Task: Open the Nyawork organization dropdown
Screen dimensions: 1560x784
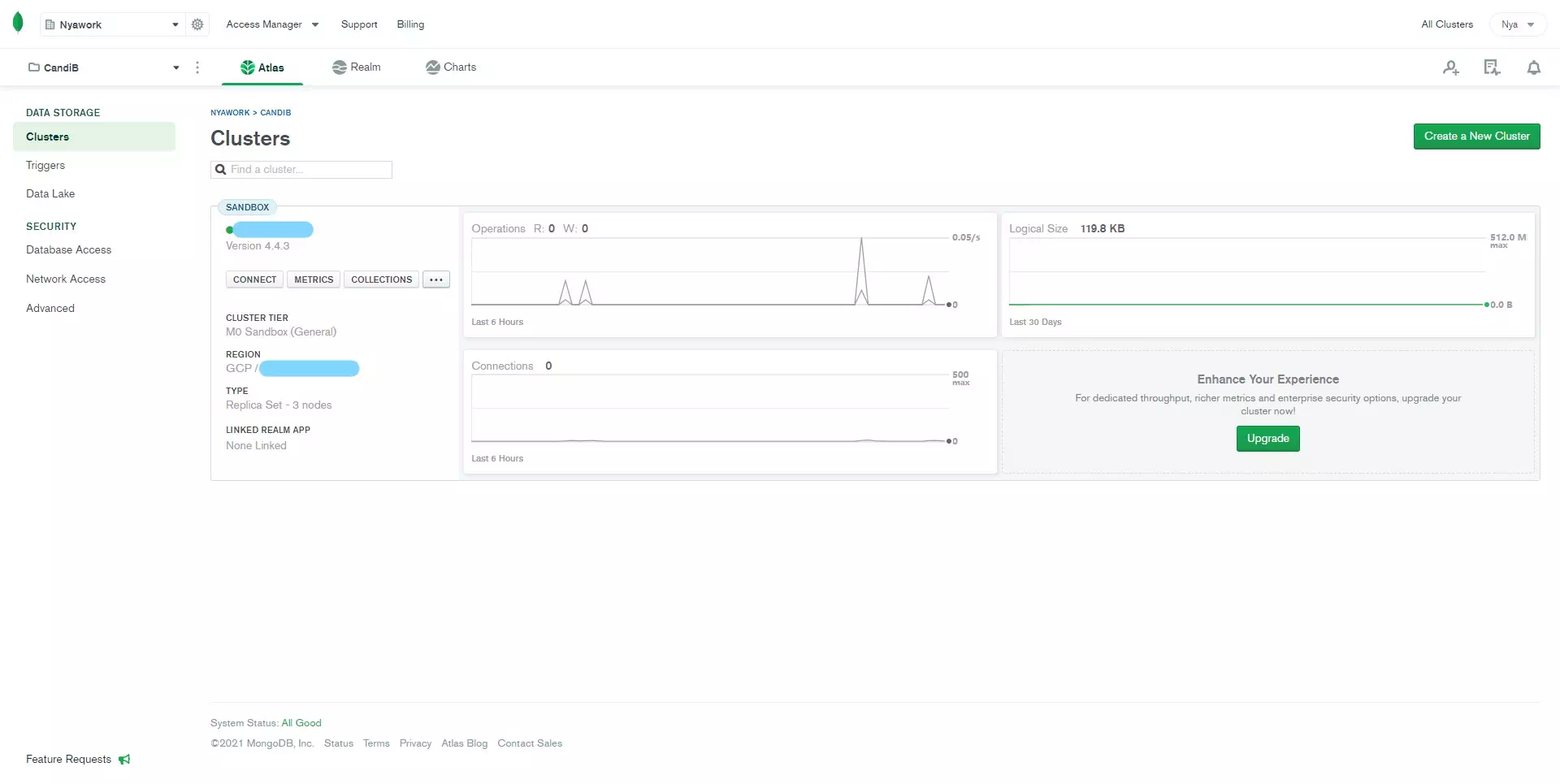Action: (x=112, y=24)
